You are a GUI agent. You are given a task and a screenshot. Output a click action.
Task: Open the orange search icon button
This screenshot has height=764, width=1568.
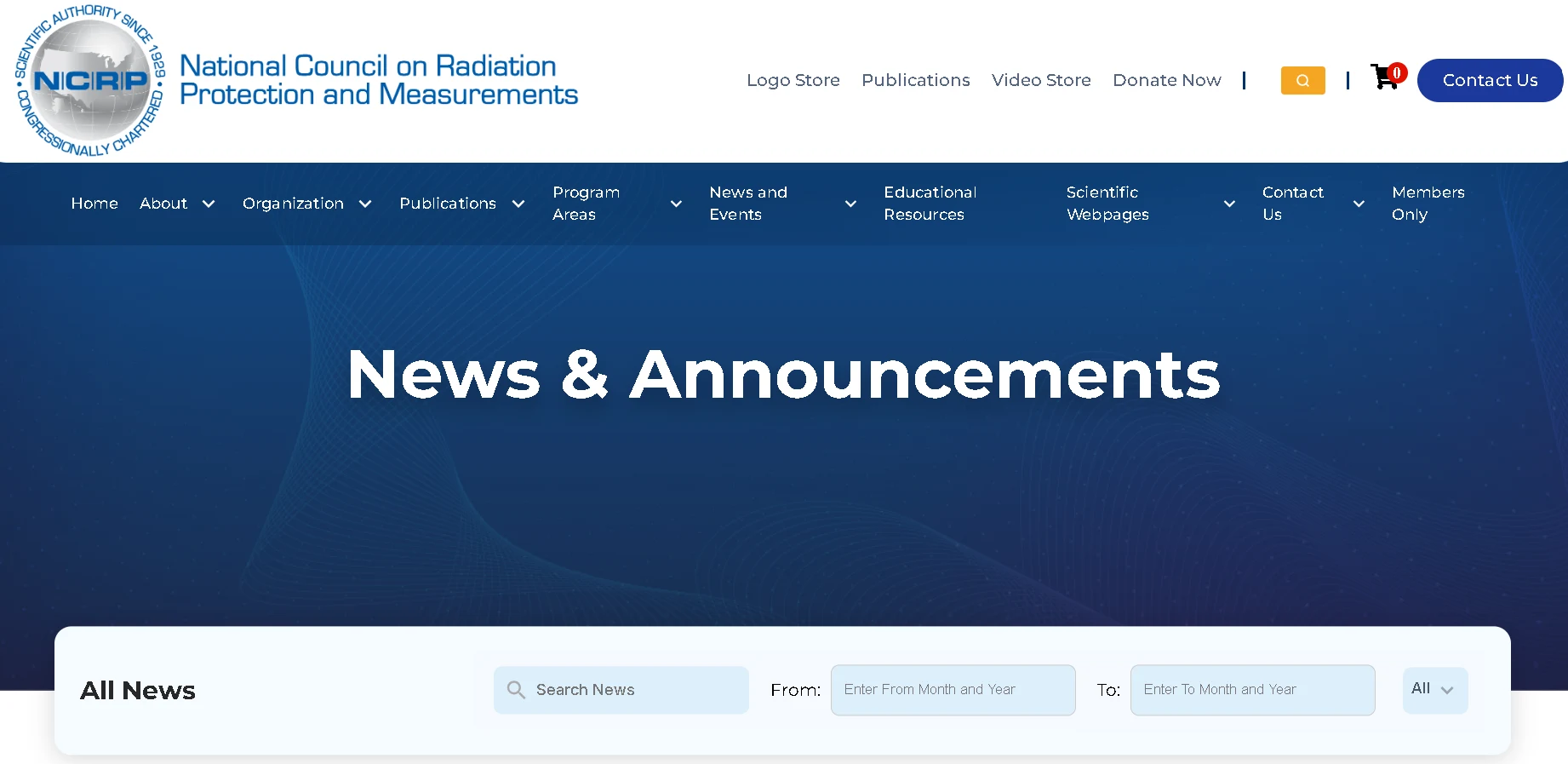1302,80
